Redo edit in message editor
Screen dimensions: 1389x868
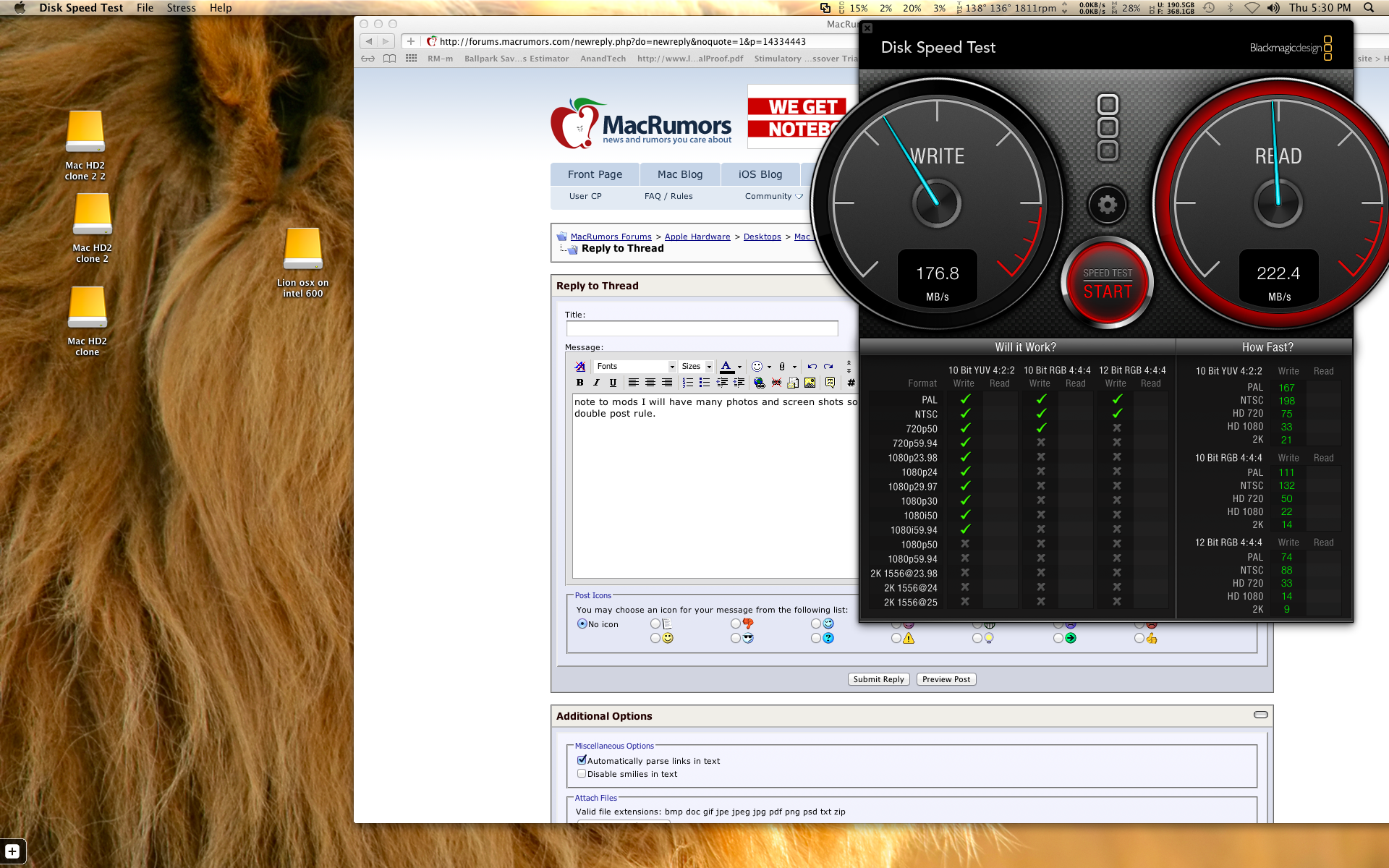click(828, 366)
